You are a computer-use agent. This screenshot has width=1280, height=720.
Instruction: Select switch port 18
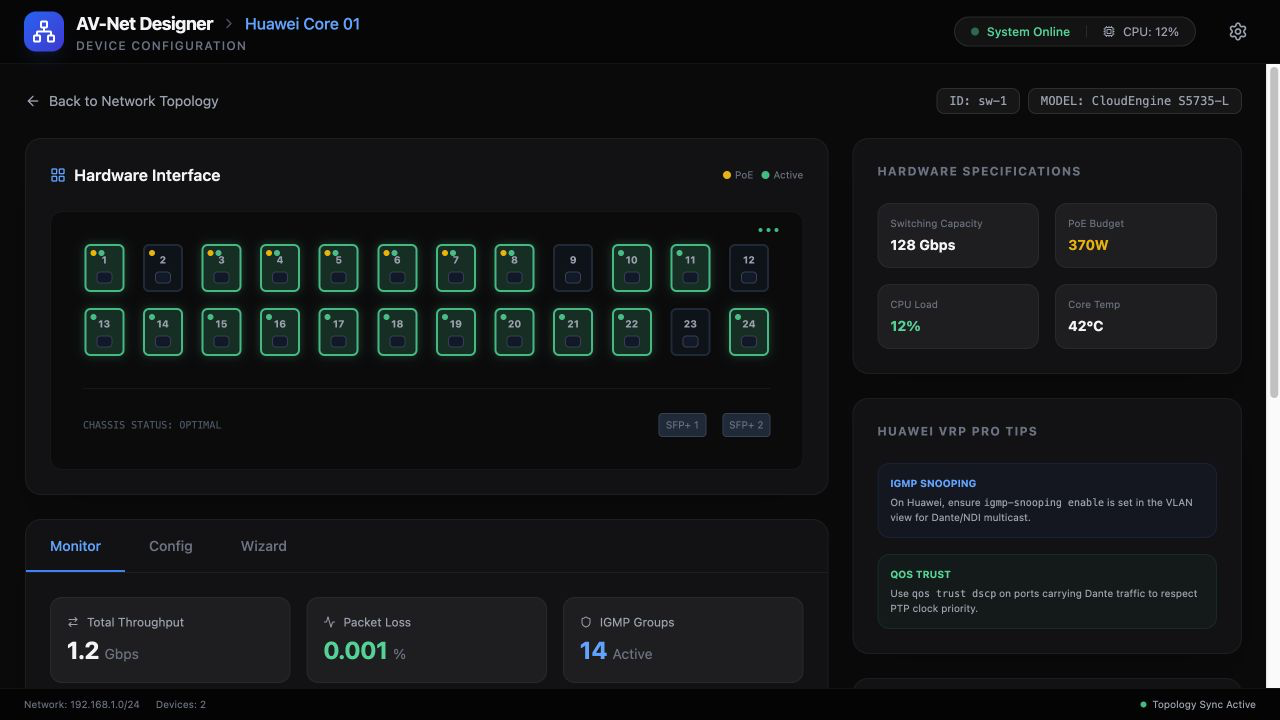pyautogui.click(x=397, y=332)
